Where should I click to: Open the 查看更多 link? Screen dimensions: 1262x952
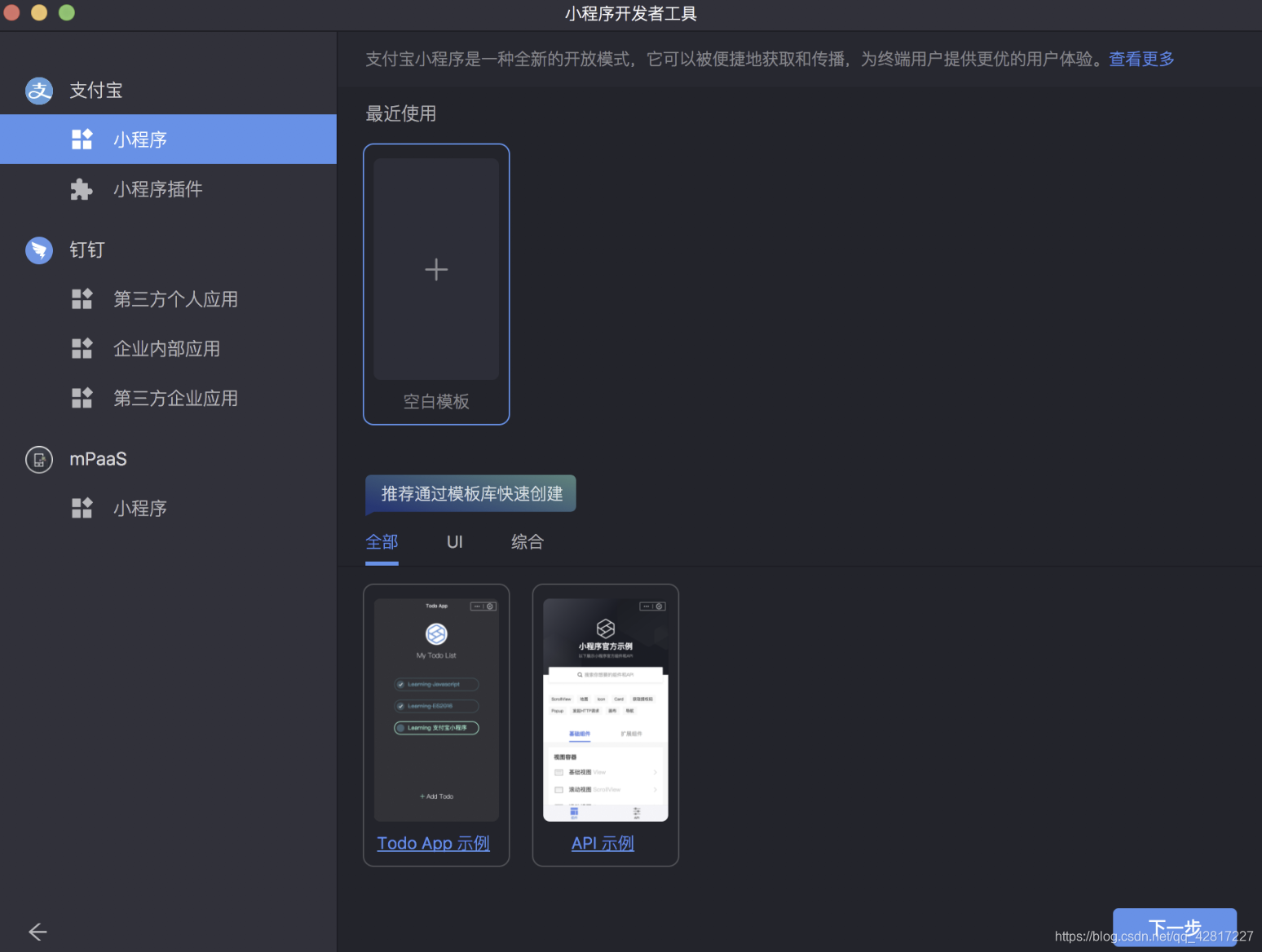(x=1141, y=59)
